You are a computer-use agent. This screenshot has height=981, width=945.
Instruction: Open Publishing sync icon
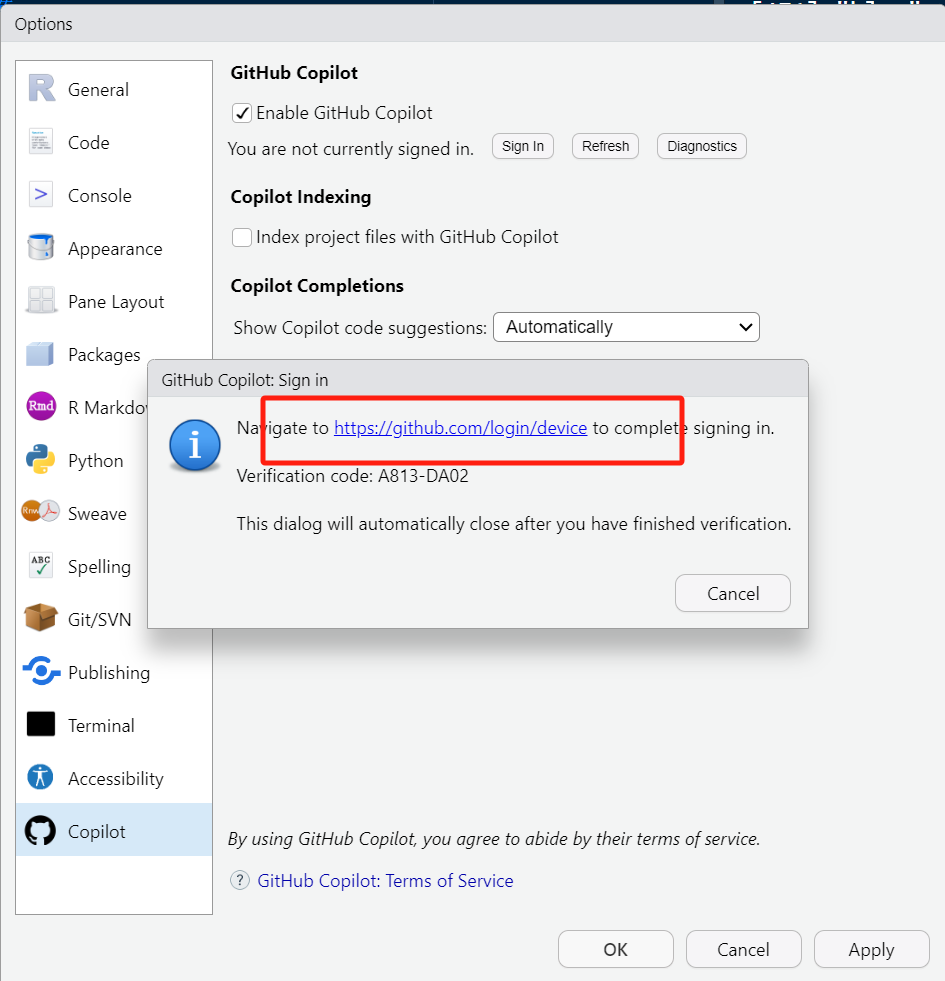[41, 672]
